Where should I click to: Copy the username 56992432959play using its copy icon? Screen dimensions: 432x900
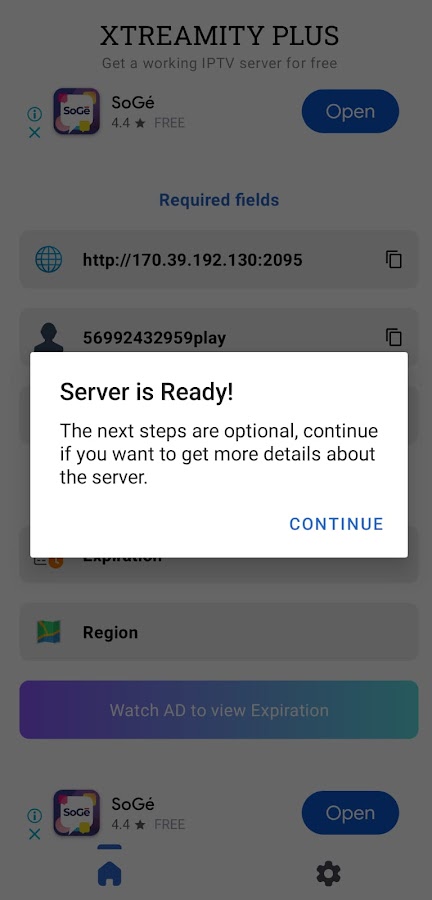[x=394, y=337]
